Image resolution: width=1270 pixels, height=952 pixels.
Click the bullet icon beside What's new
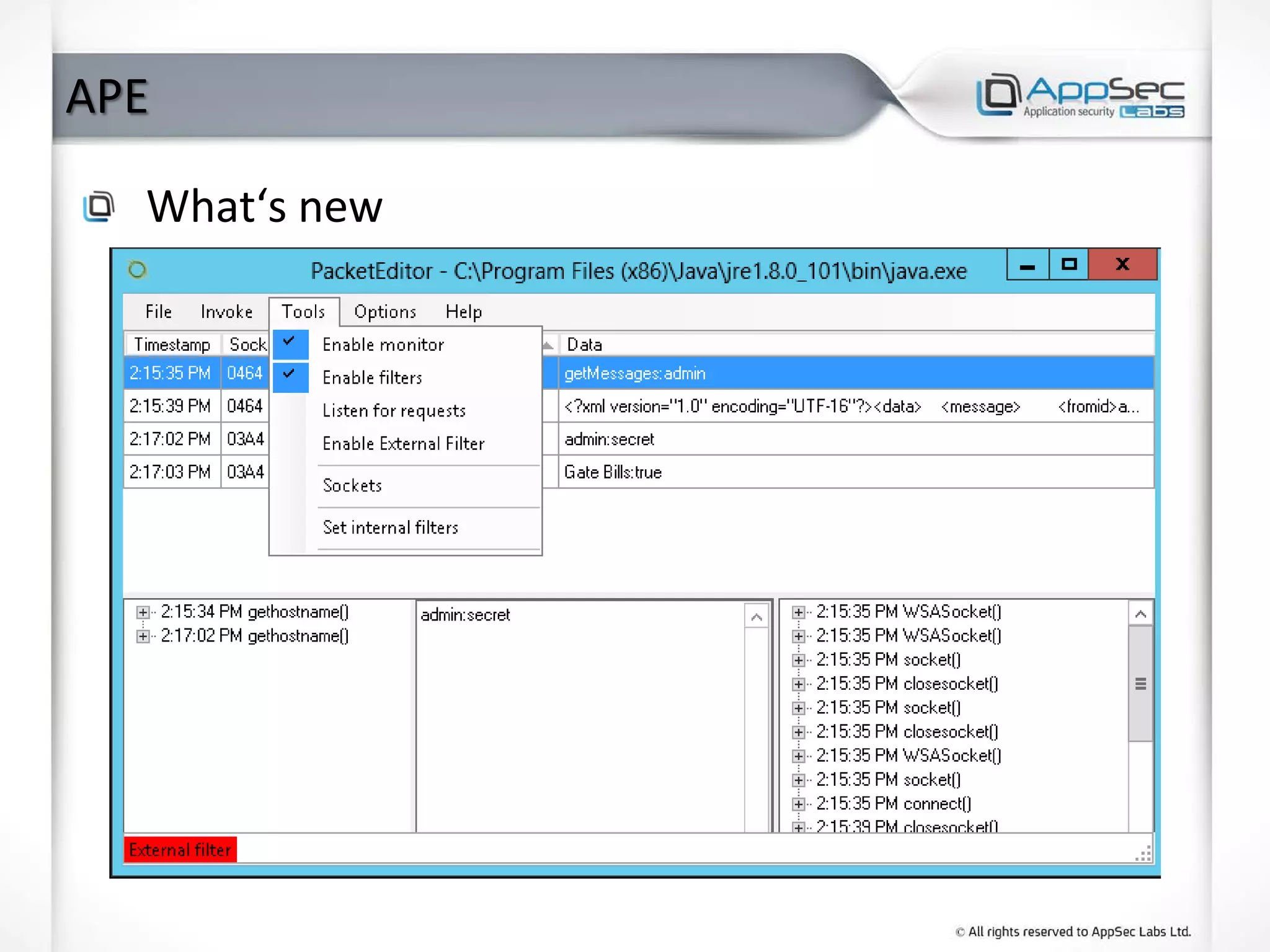99,206
